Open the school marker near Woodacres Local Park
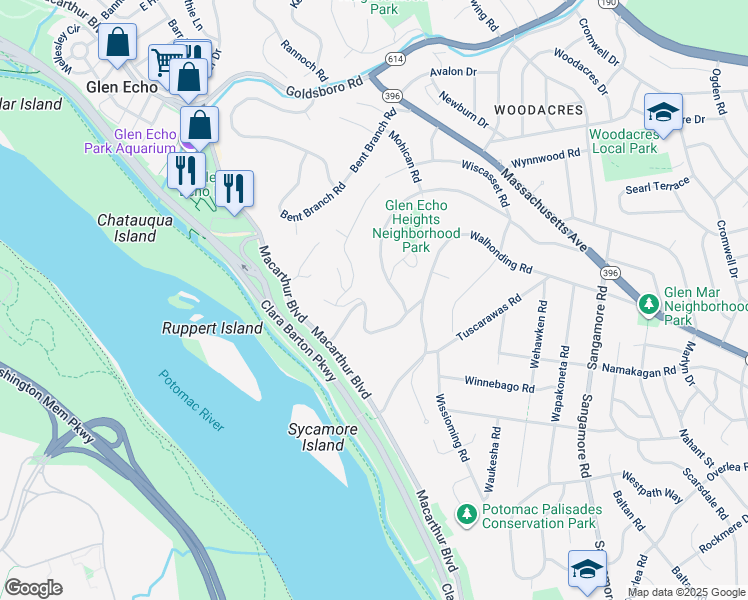 [x=663, y=112]
